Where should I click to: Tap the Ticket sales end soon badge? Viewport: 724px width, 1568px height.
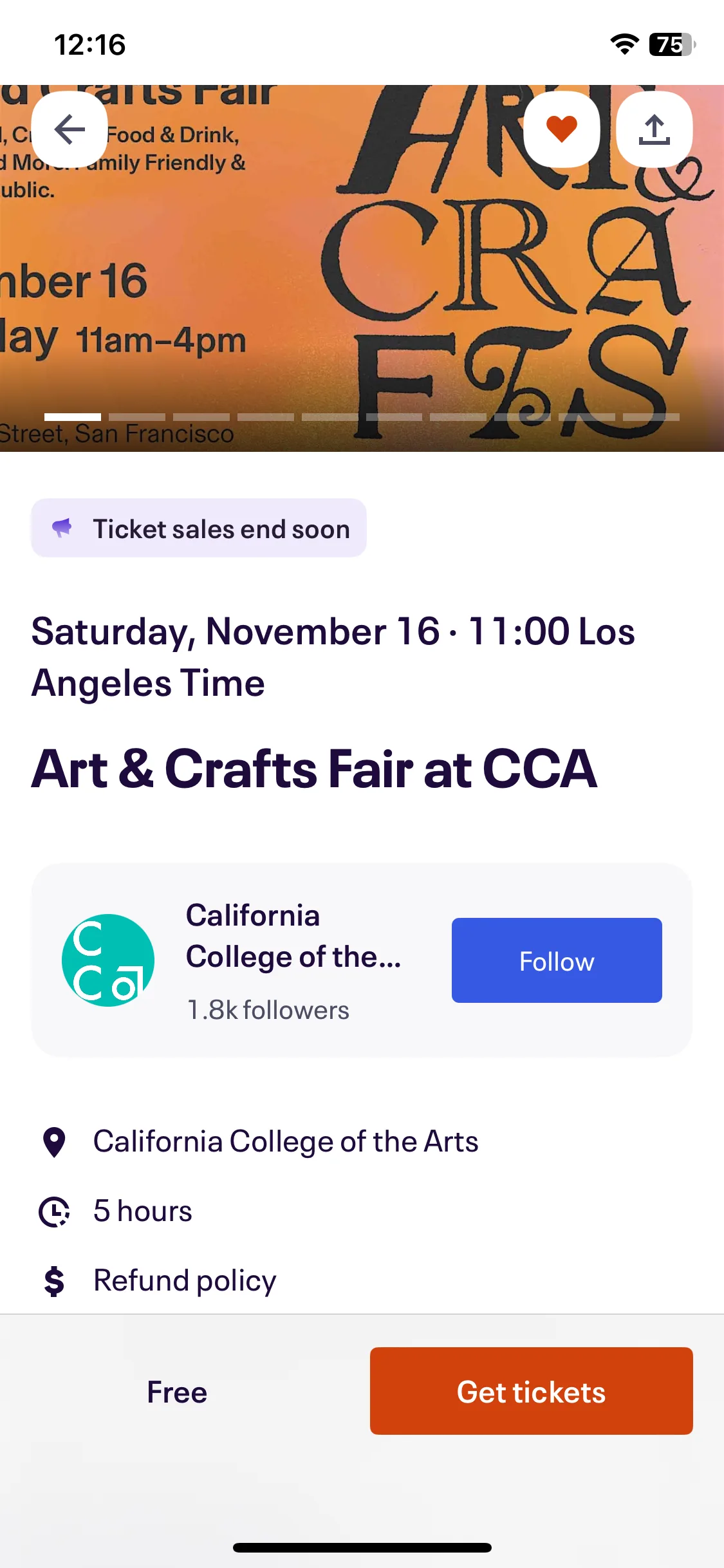click(199, 528)
